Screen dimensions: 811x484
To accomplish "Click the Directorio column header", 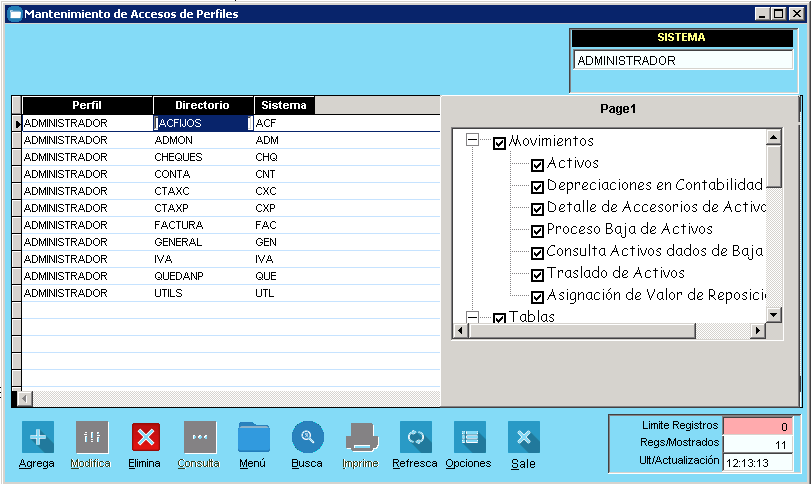I will tap(202, 105).
